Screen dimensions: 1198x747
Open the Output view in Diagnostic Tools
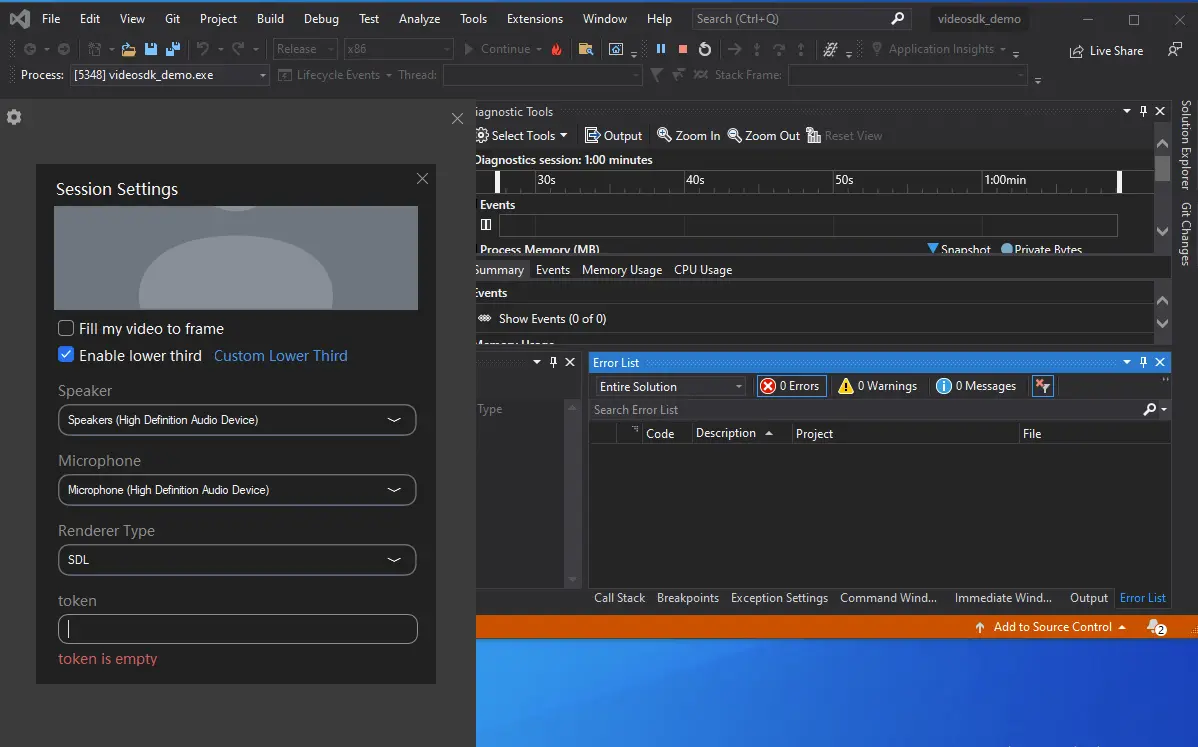click(x=613, y=135)
